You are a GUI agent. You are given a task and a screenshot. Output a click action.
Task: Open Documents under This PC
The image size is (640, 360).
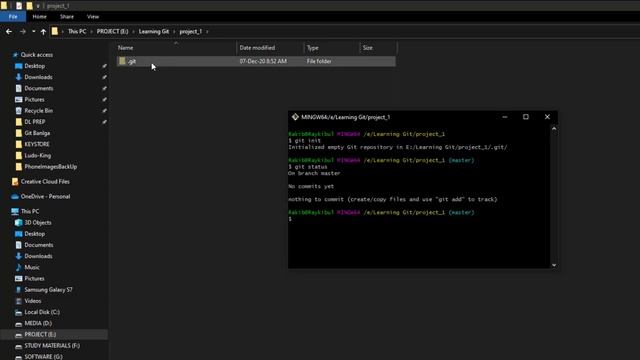(x=39, y=245)
